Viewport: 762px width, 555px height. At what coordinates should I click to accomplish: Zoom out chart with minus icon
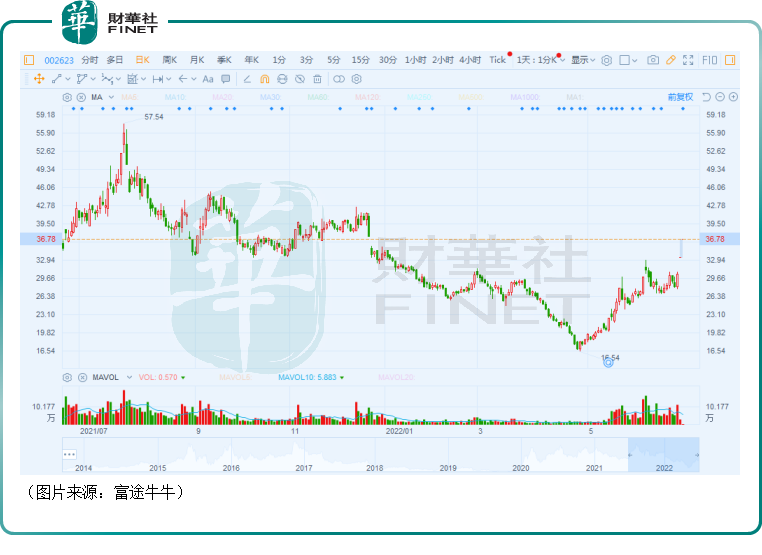click(720, 97)
